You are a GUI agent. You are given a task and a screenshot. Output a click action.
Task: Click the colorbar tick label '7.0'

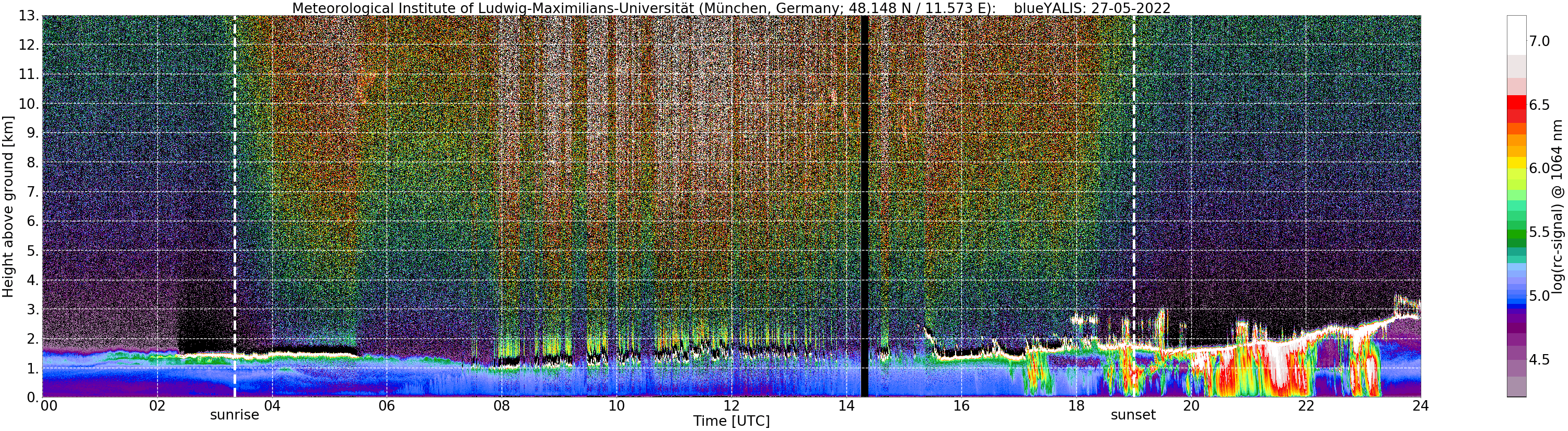pos(1539,41)
